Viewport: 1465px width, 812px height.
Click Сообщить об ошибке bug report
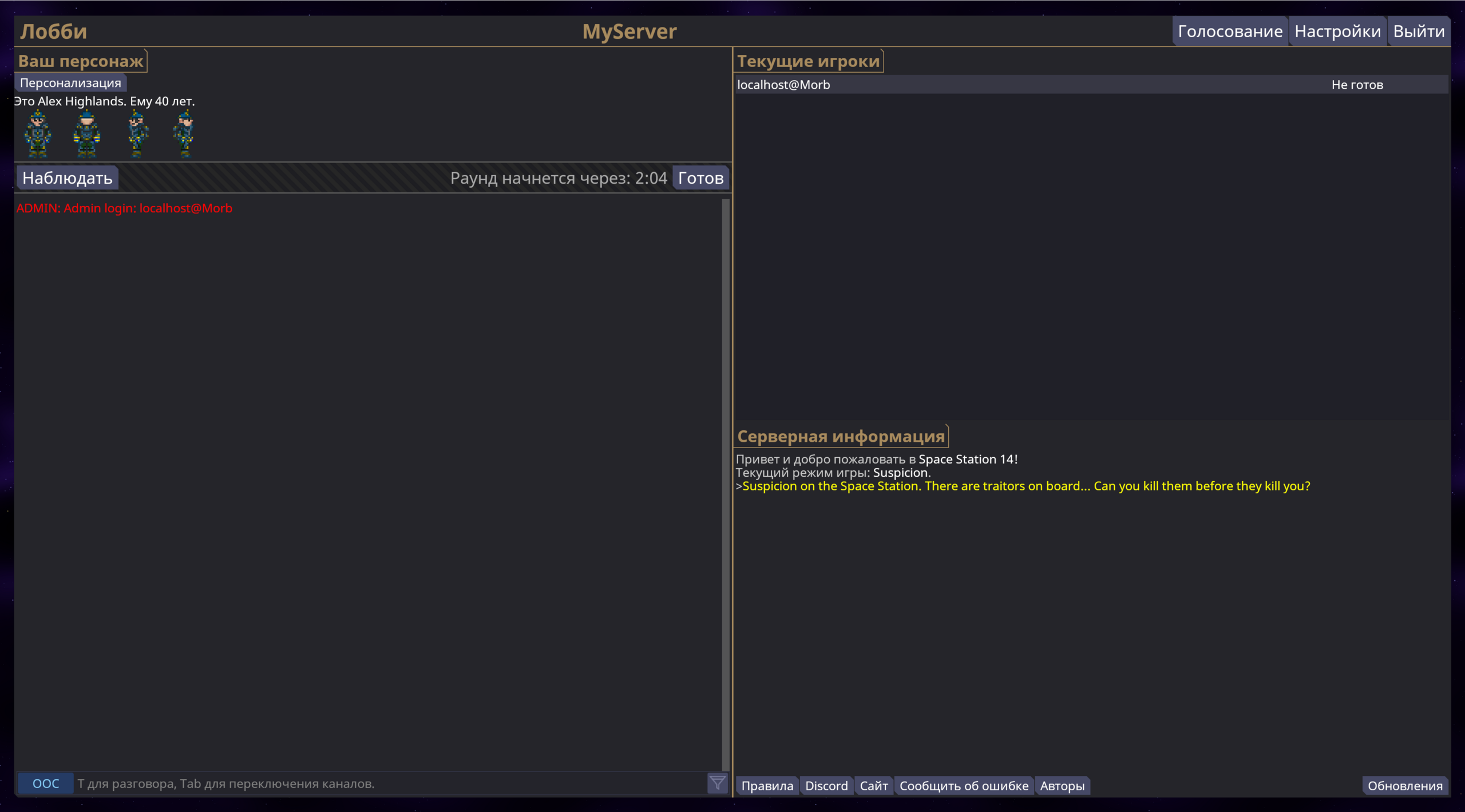click(963, 786)
